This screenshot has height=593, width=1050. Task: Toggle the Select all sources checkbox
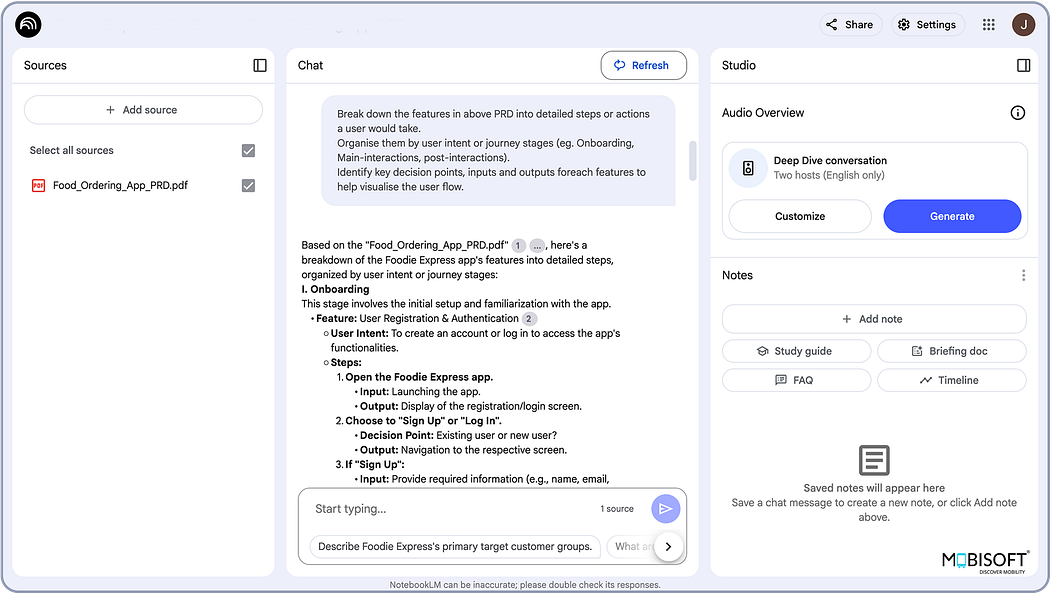[x=248, y=150]
